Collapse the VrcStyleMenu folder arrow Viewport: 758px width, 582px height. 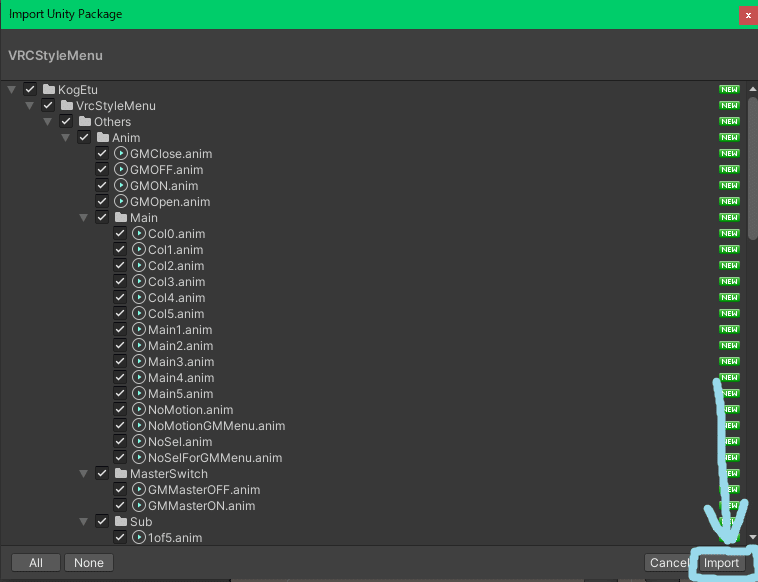(x=29, y=105)
